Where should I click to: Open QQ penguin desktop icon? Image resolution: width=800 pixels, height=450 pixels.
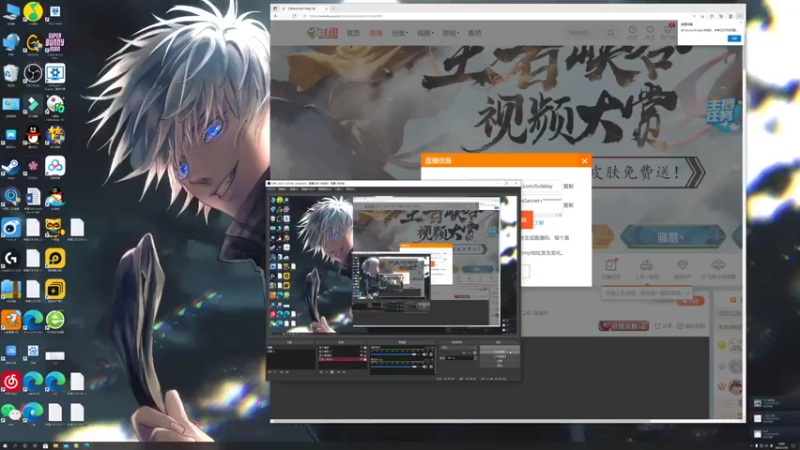pos(33,136)
